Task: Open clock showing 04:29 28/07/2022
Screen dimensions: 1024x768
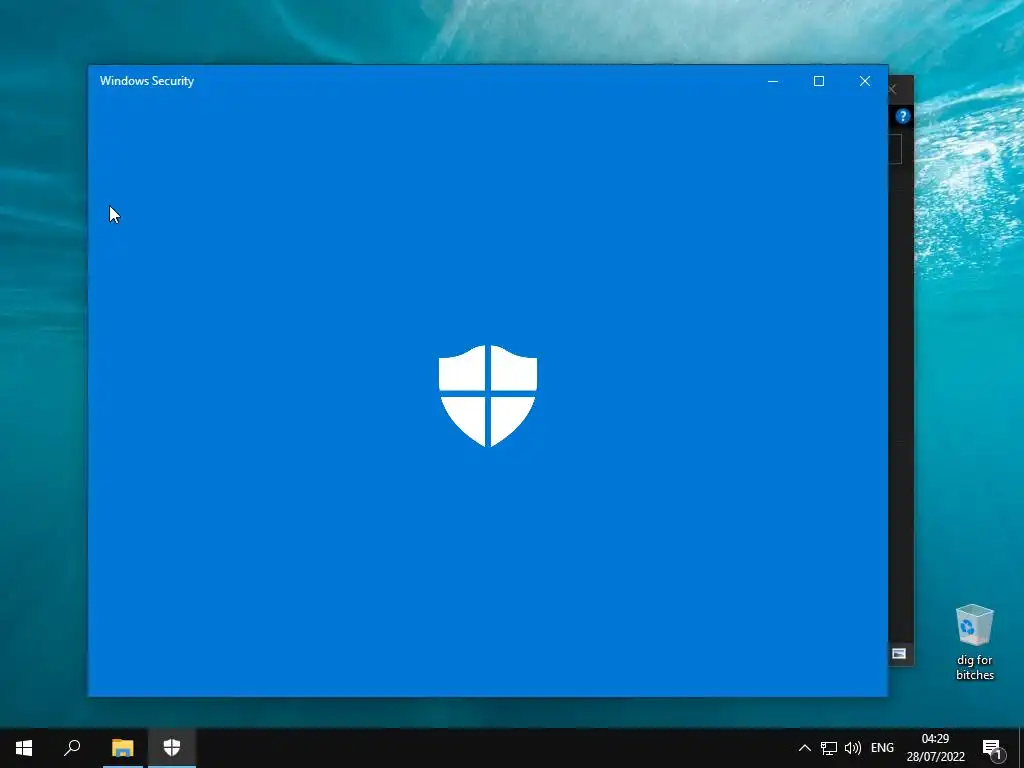Action: click(935, 748)
